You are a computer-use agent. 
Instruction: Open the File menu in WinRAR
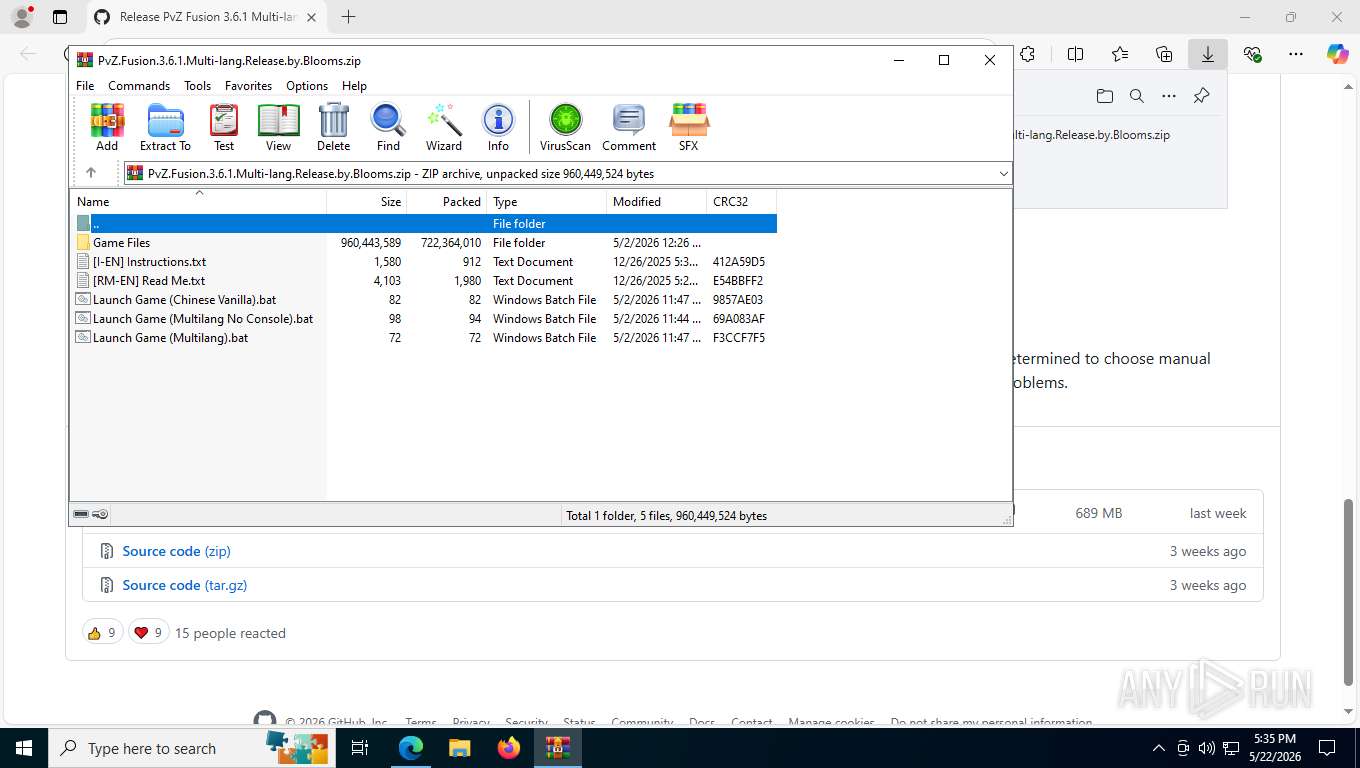click(x=85, y=86)
